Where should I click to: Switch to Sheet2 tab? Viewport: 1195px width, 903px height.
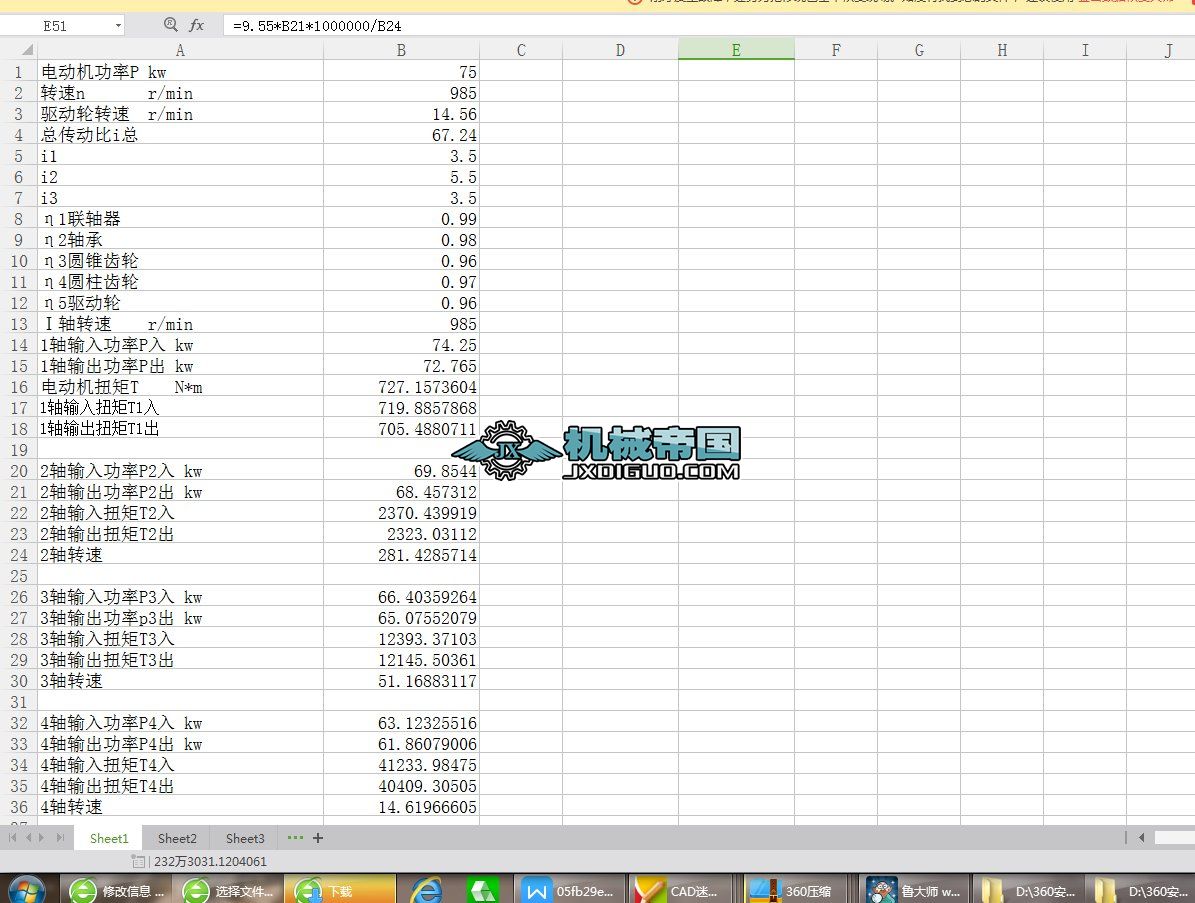click(x=177, y=838)
